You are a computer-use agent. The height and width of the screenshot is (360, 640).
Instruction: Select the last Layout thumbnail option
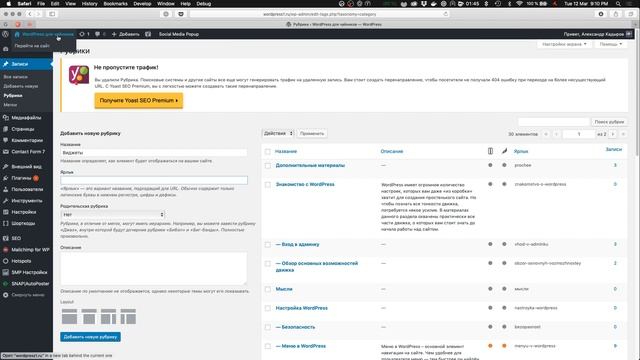point(128,316)
